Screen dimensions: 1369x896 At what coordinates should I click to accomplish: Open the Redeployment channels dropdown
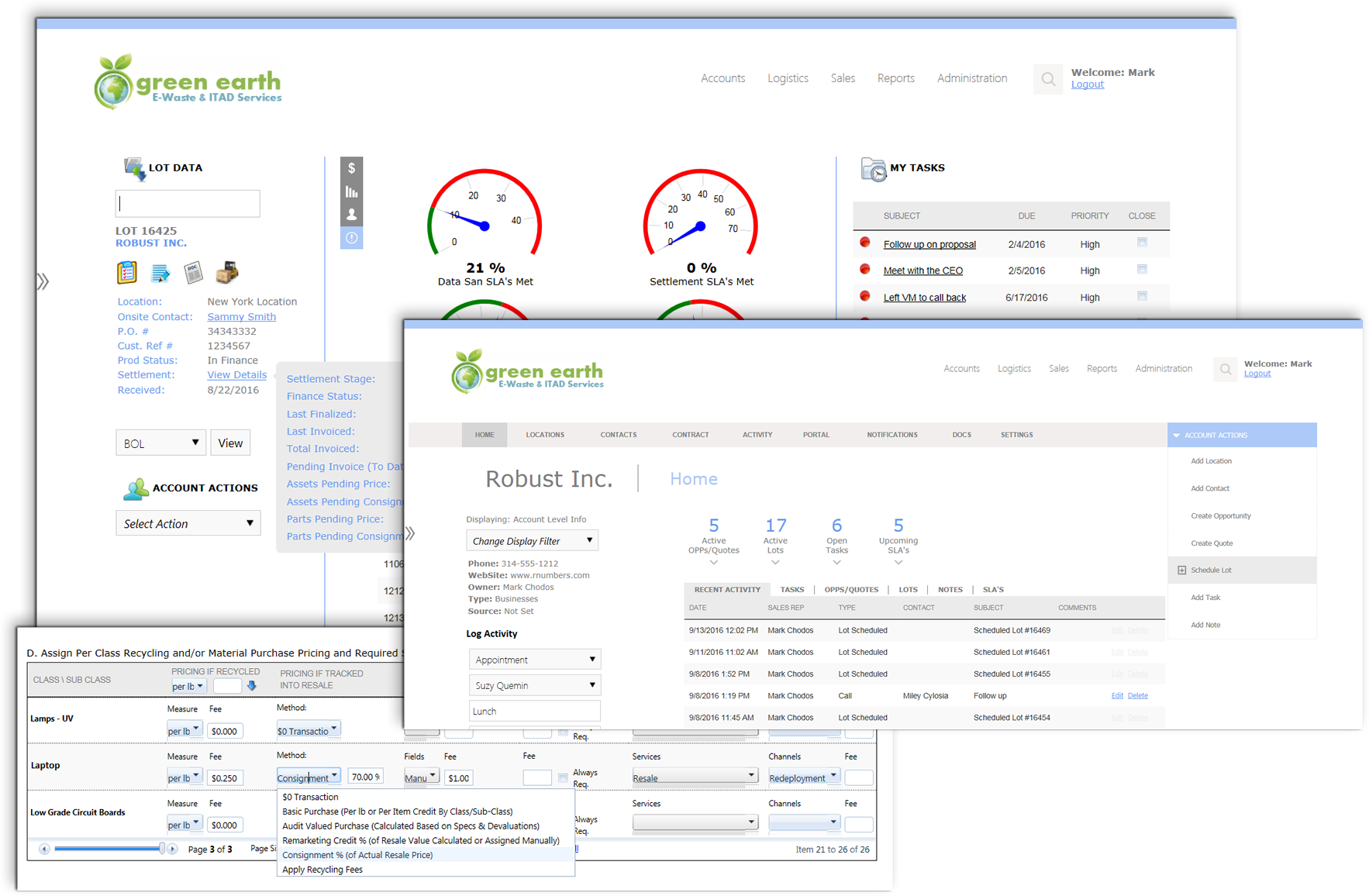(x=804, y=777)
